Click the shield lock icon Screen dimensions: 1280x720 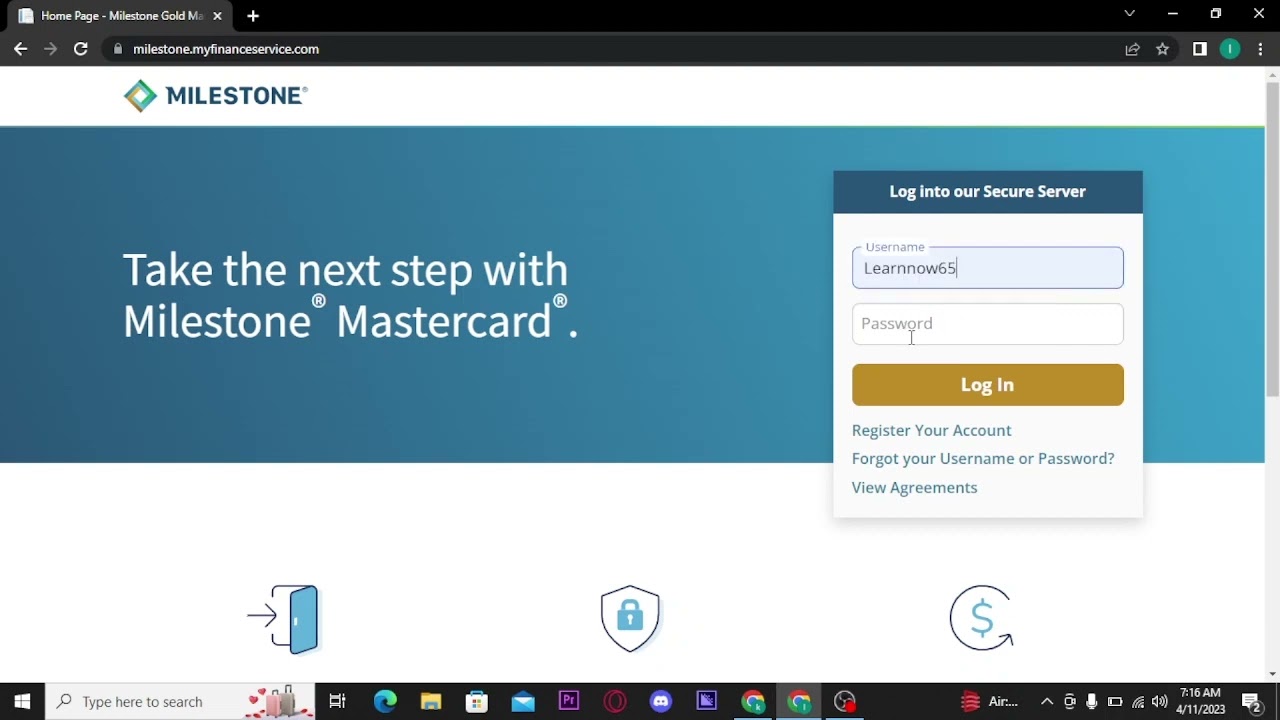tap(630, 619)
